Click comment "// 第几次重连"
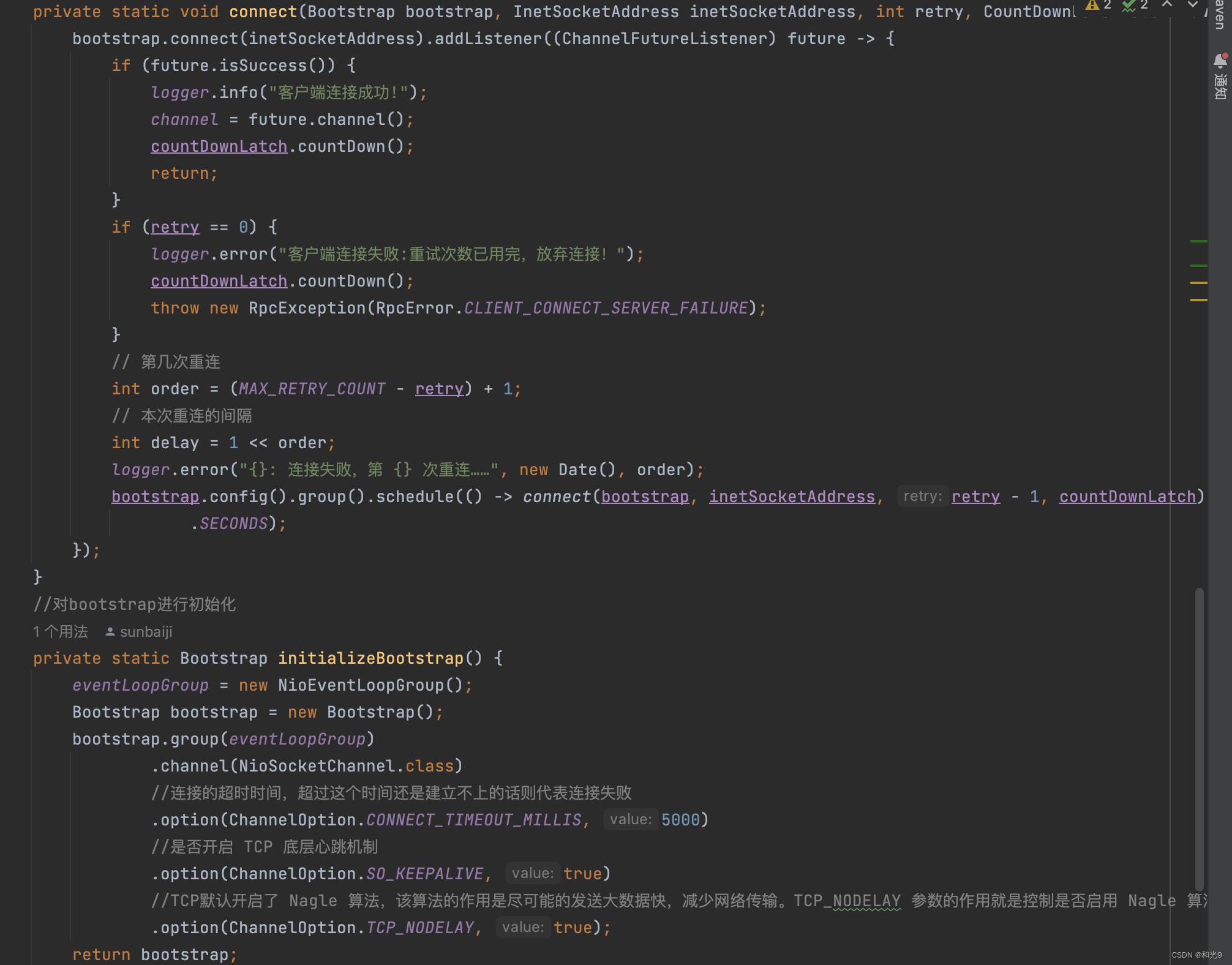This screenshot has height=965, width=1232. pos(166,362)
